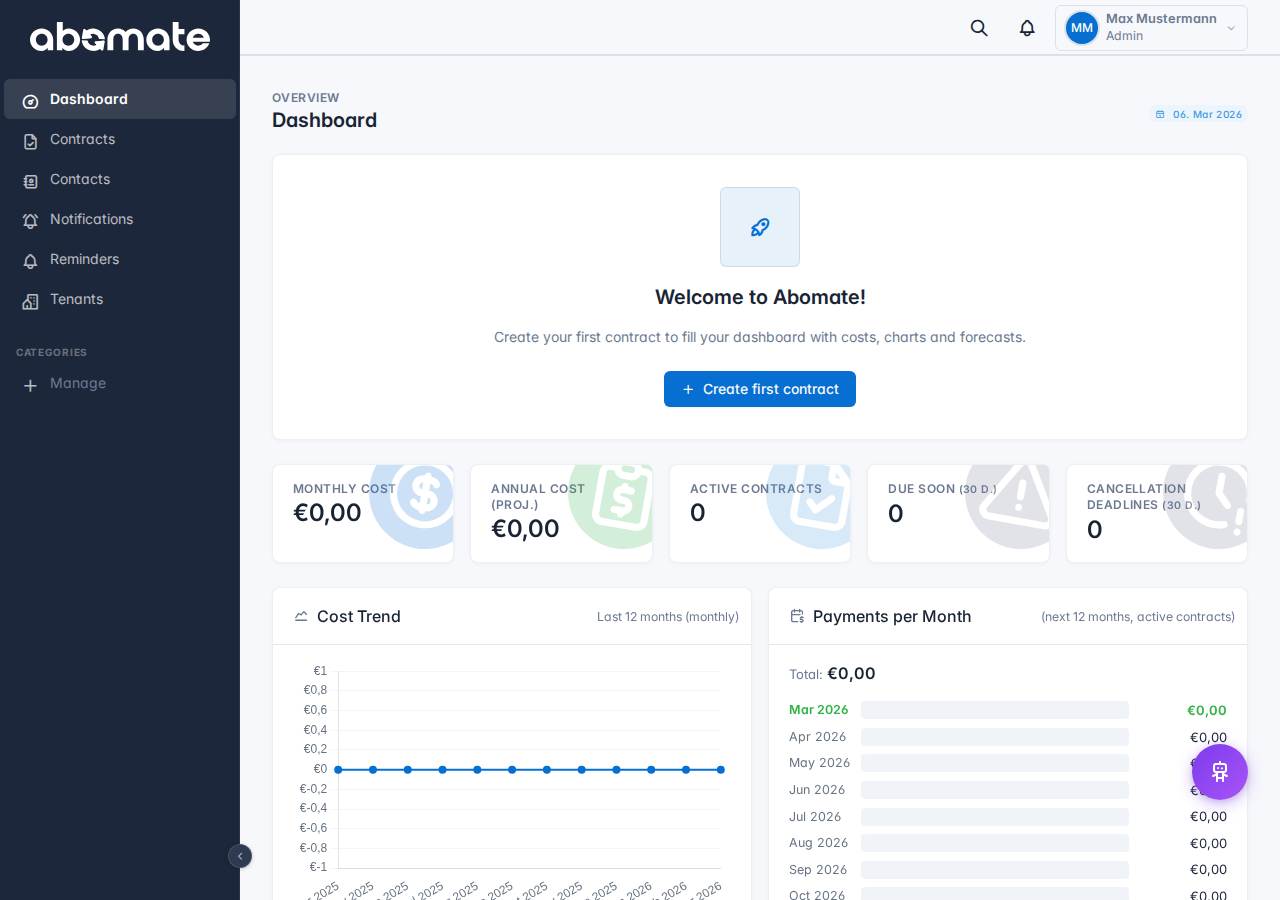Select the Tenants building icon

tap(30, 299)
